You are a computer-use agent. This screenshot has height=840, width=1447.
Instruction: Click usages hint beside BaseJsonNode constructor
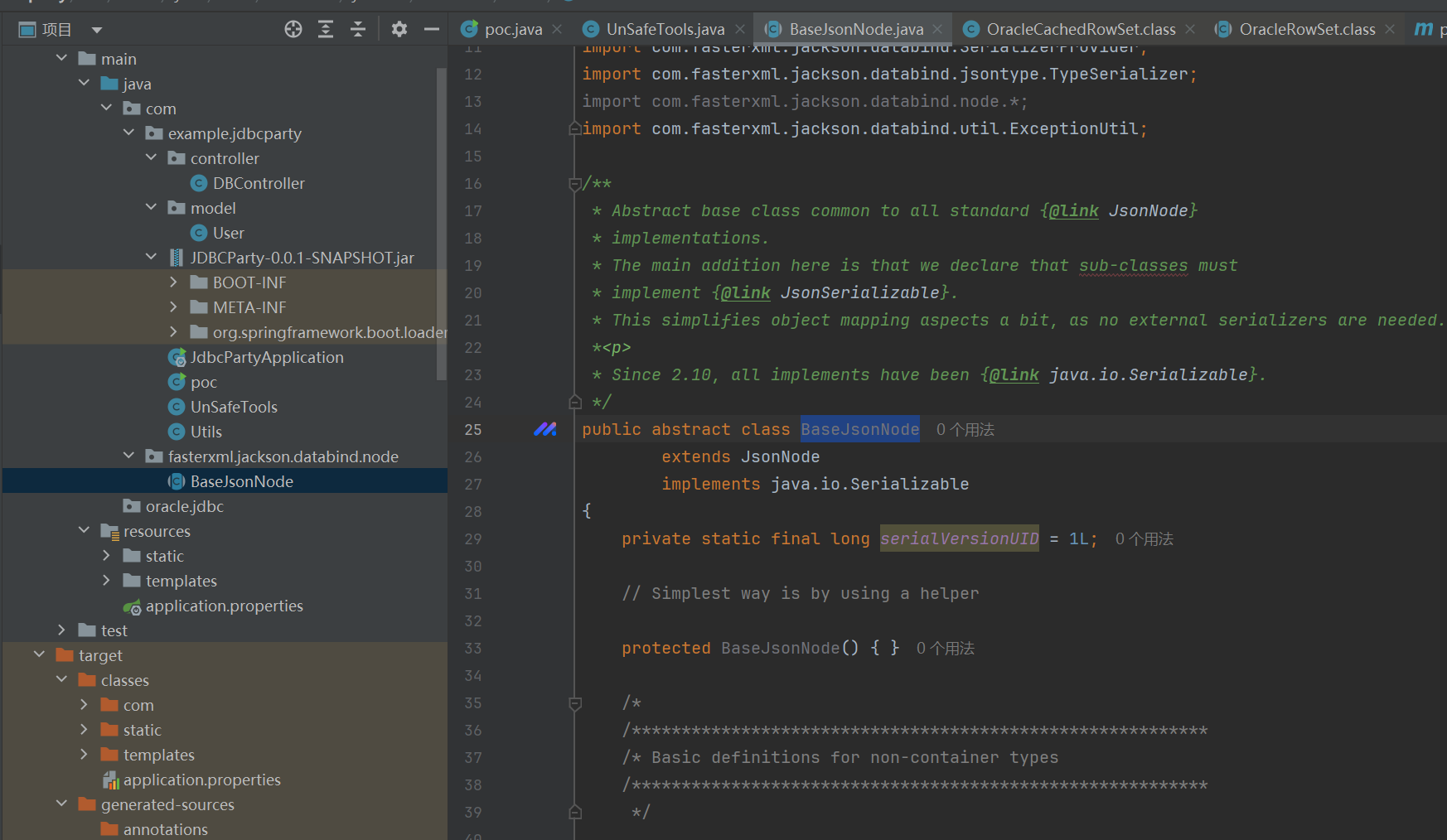pos(945,648)
